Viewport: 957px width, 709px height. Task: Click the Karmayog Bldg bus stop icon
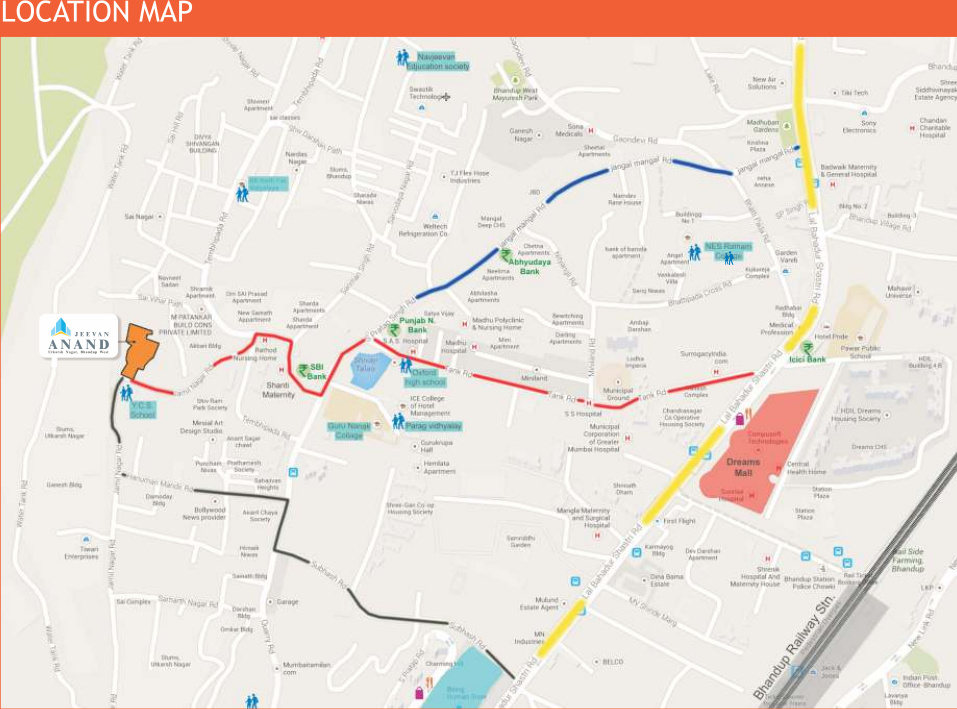[637, 553]
